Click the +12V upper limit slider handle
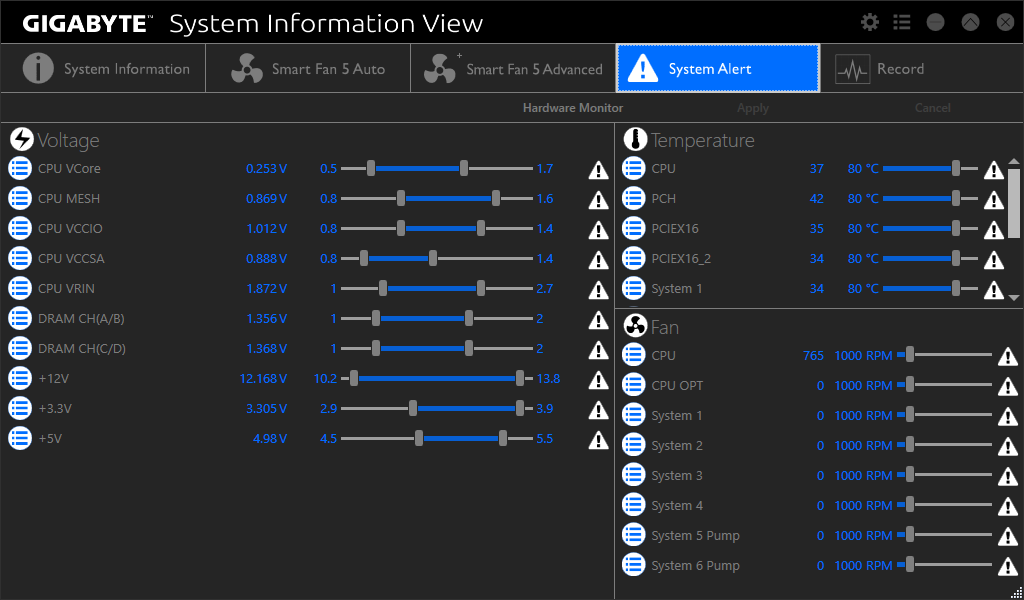1024x600 pixels. (x=520, y=379)
